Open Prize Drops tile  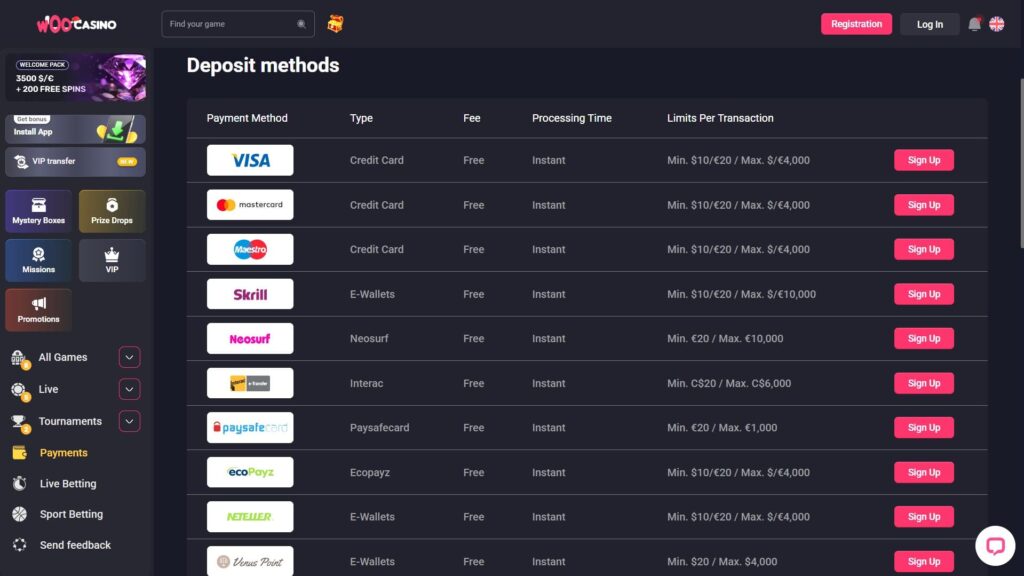112,211
